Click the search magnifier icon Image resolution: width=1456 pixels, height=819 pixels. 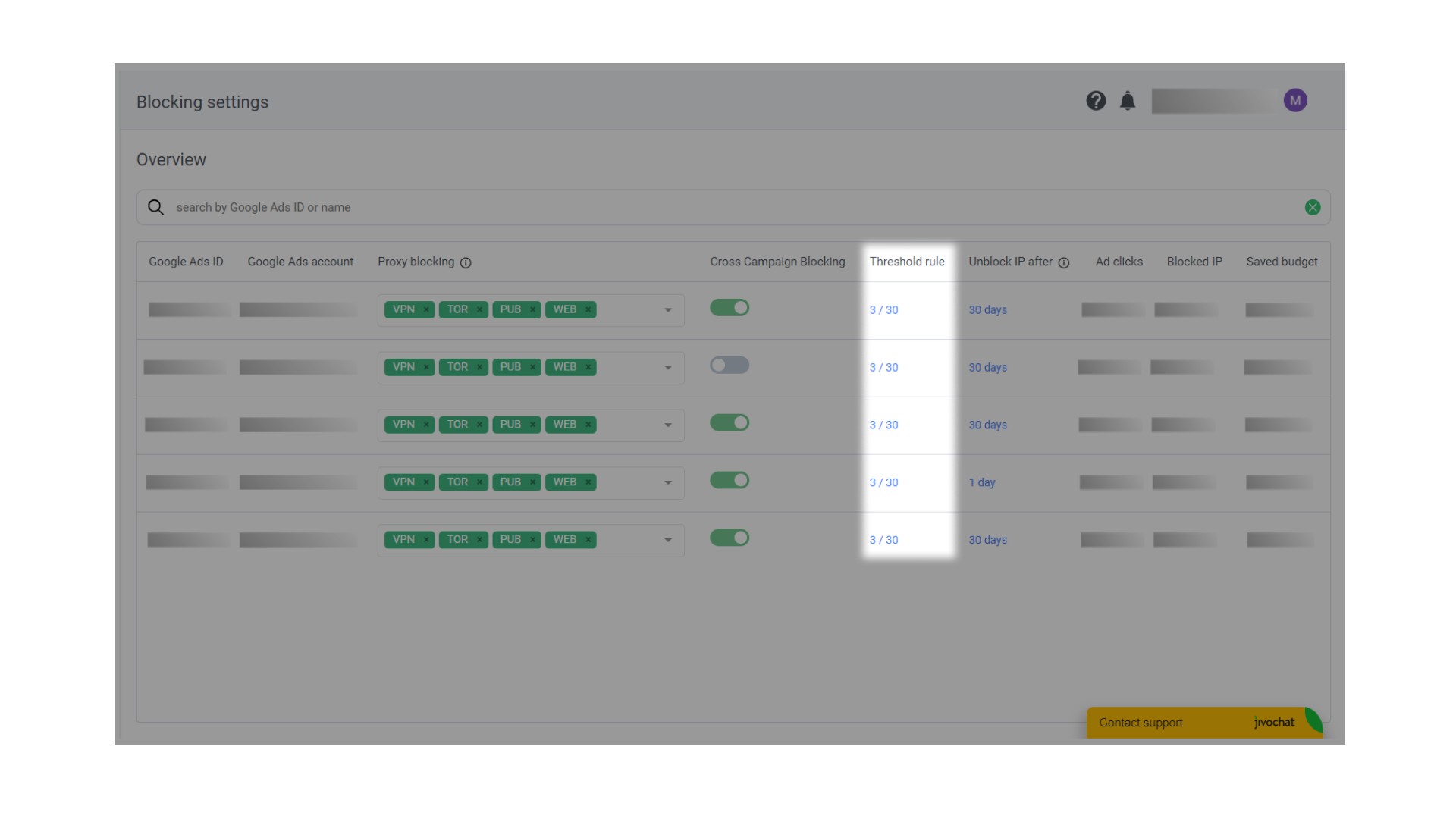pos(155,207)
